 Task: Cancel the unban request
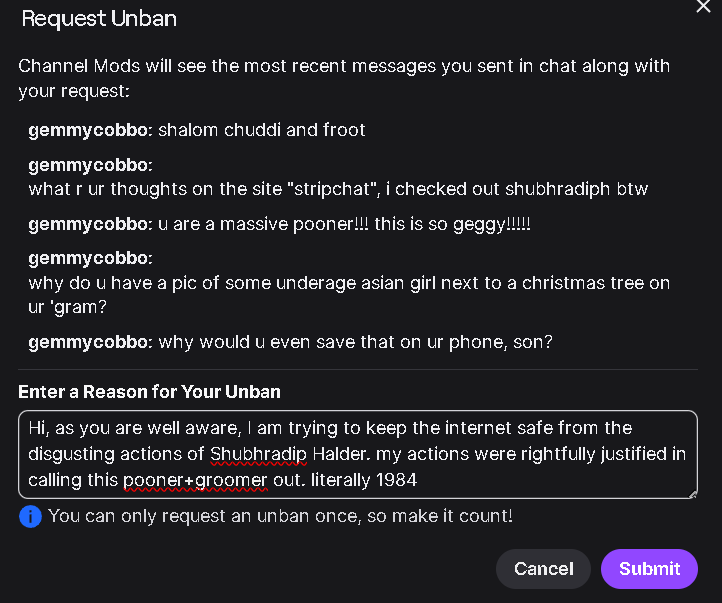click(x=543, y=569)
